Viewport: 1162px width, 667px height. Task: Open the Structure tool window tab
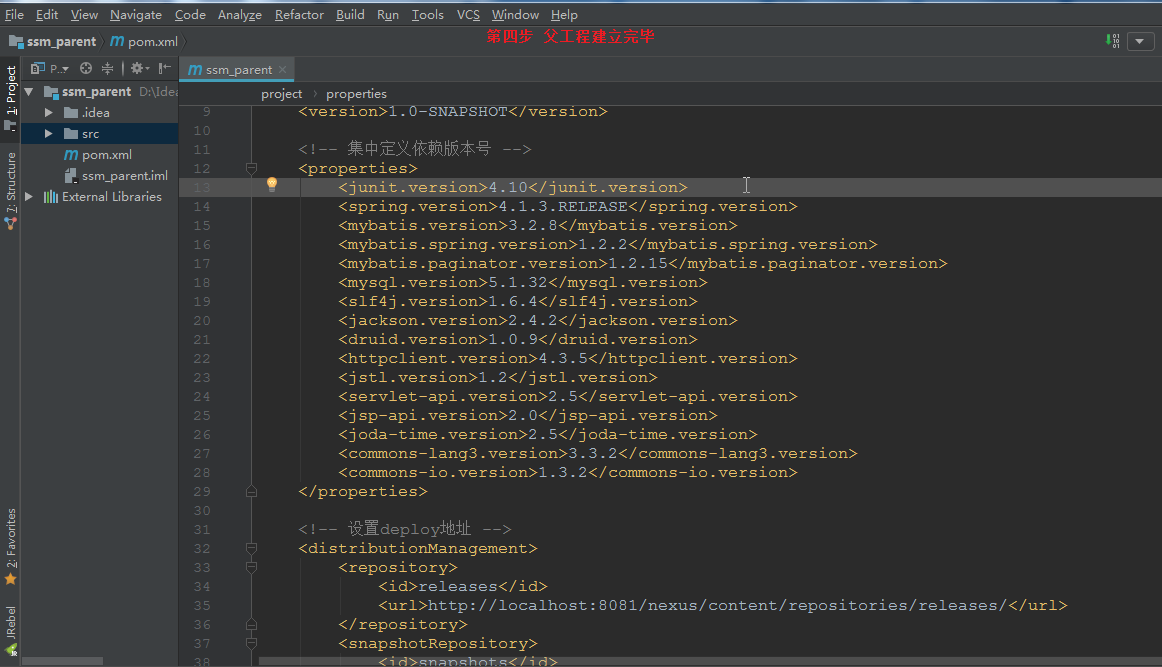(x=10, y=182)
